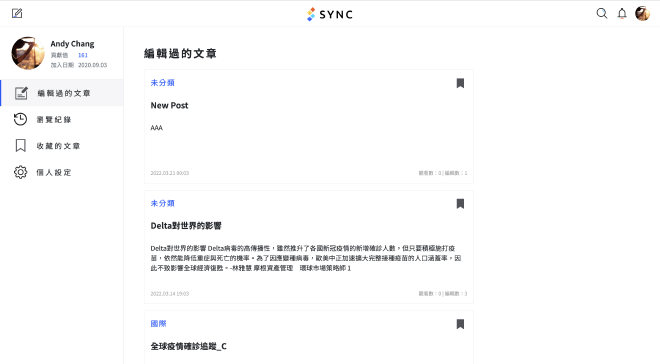Toggle bookmark on New Post card

[x=460, y=83]
